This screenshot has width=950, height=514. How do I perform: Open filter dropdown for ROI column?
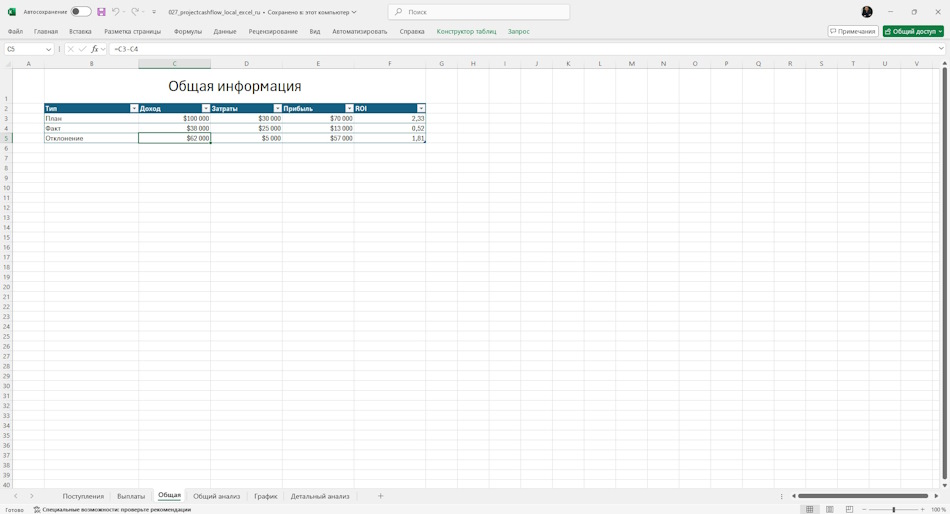(421, 108)
